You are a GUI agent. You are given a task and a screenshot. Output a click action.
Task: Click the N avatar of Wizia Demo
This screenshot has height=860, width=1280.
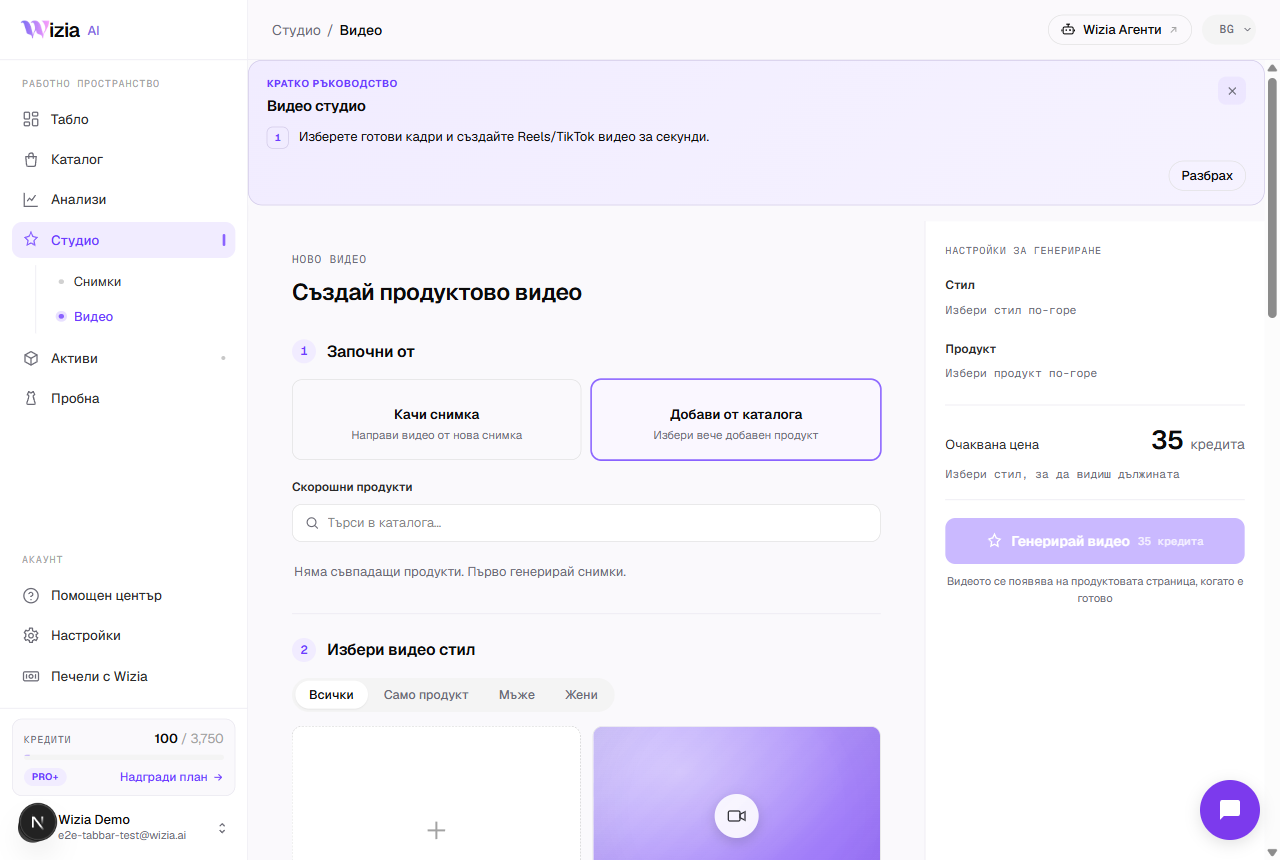[38, 823]
